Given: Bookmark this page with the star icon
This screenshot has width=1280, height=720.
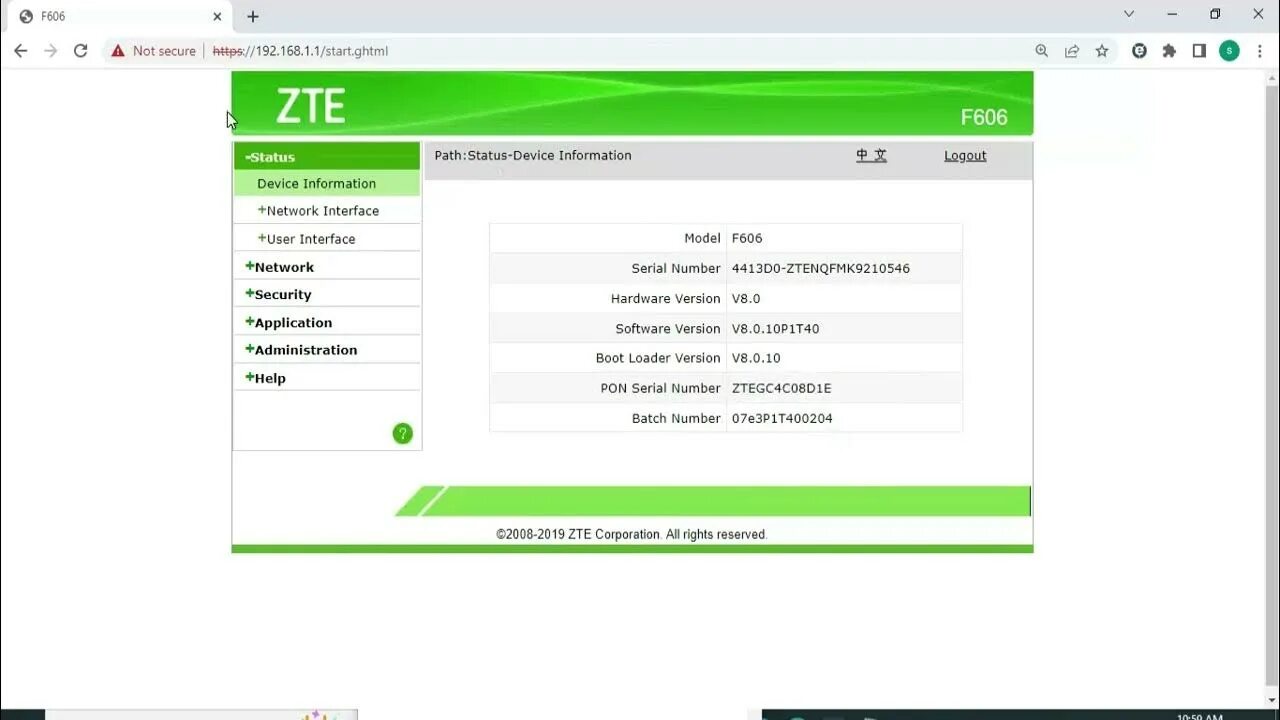Looking at the screenshot, I should pyautogui.click(x=1102, y=51).
